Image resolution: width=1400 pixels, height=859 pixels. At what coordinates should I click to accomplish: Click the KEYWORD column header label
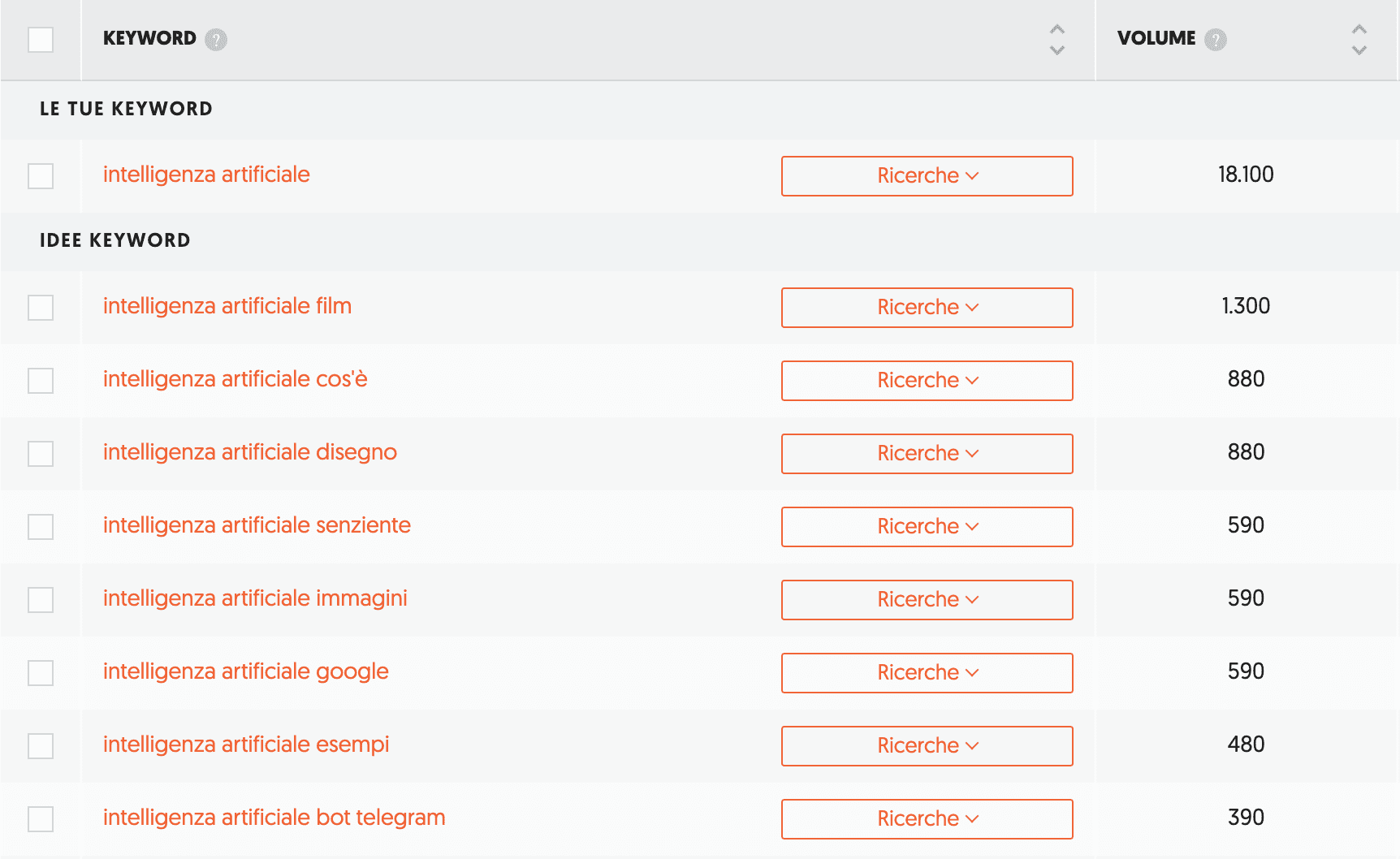149,38
